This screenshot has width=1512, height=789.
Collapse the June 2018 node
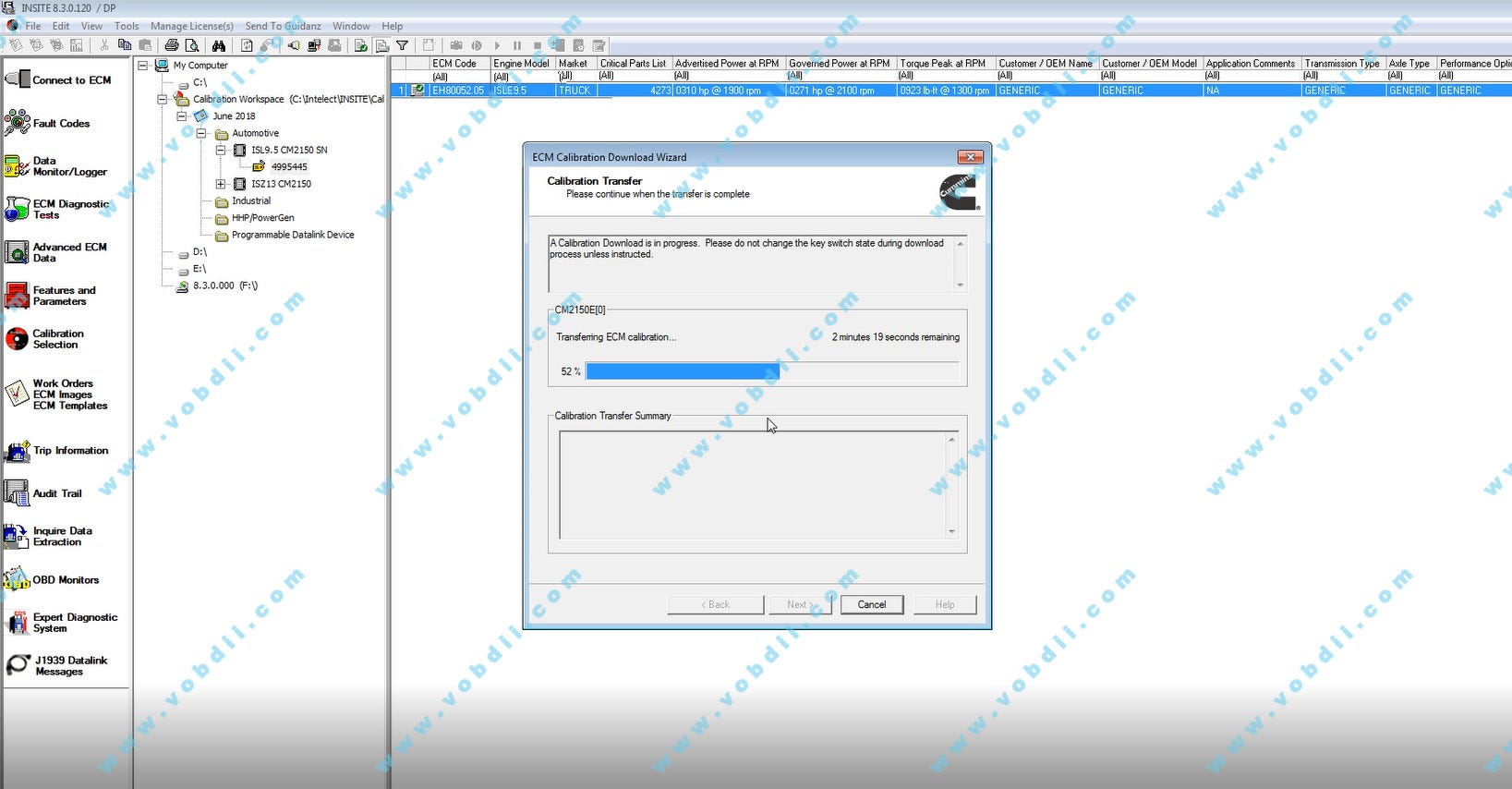click(x=182, y=116)
